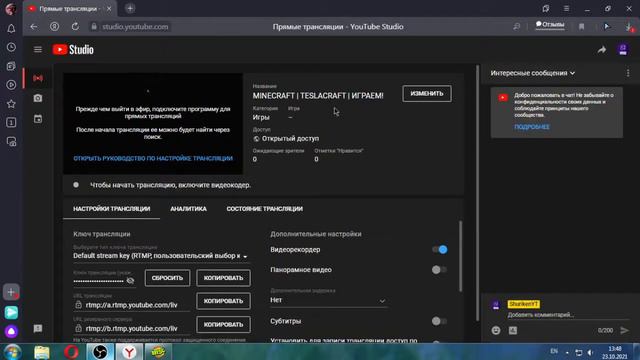Open the emoji picker in chat
This screenshot has height=360, width=640.
pos(496,330)
